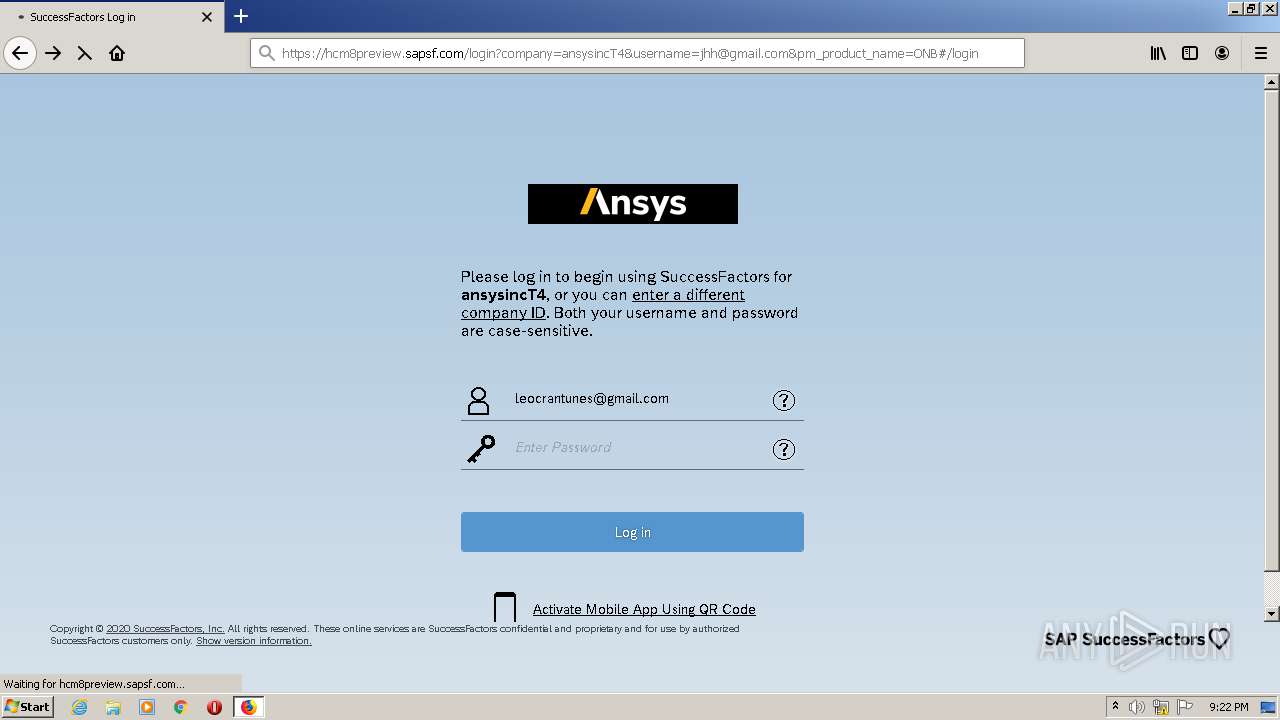
Task: Click the mobile phone icon
Action: click(505, 608)
